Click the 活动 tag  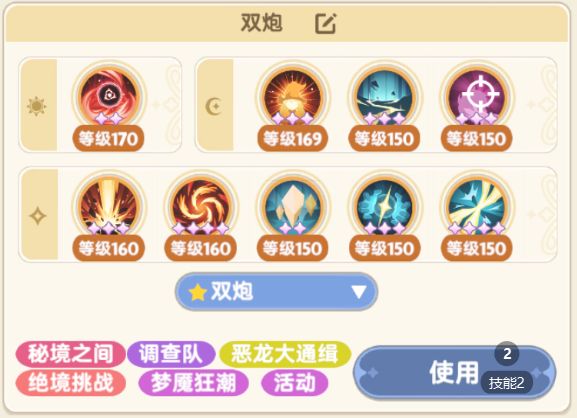coord(294,383)
